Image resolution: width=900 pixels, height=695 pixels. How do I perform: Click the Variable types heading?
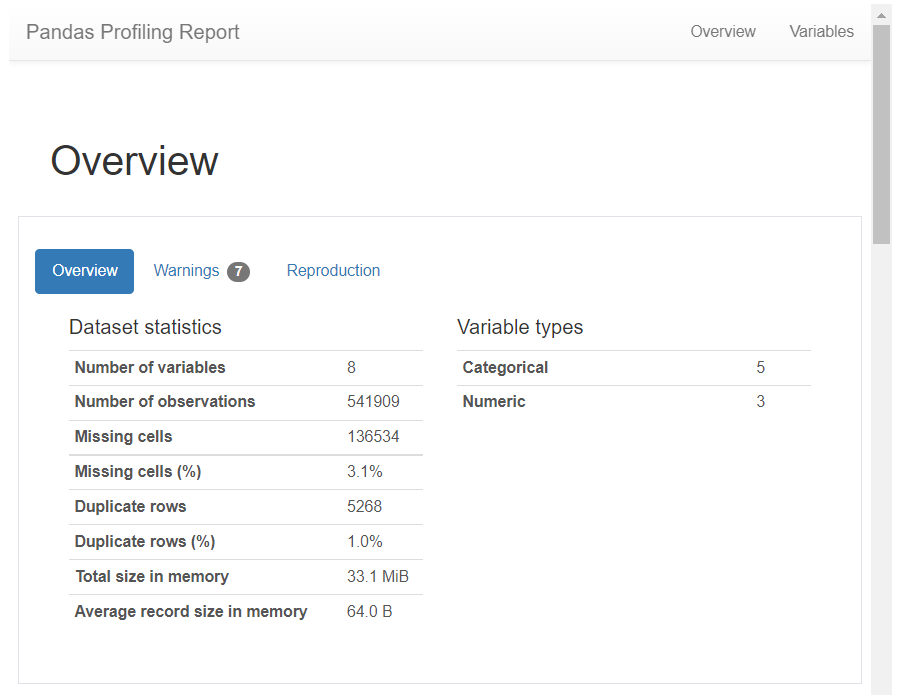(x=519, y=327)
